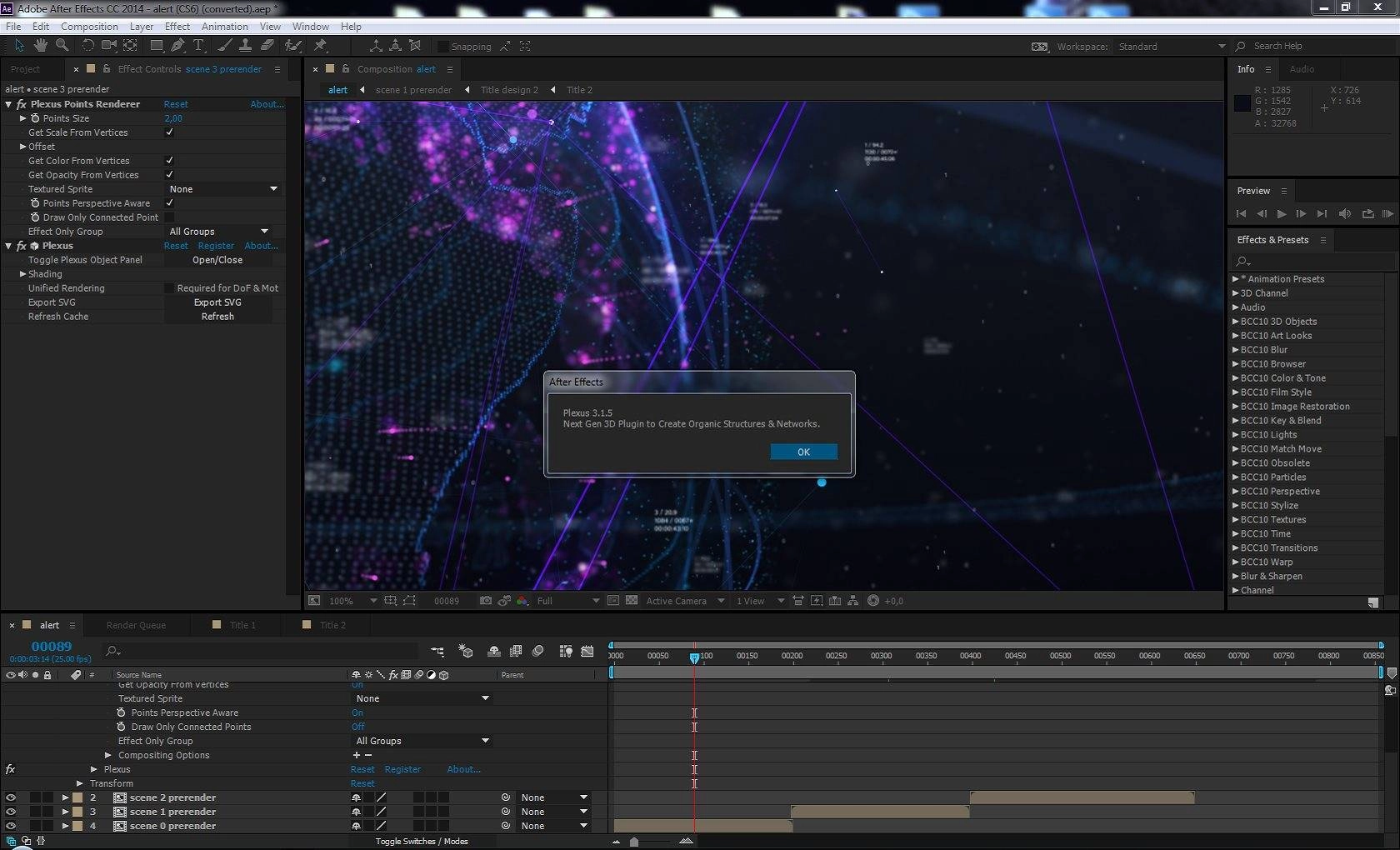
Task: Toggle Get Color From Vertices checkbox
Action: 169,160
